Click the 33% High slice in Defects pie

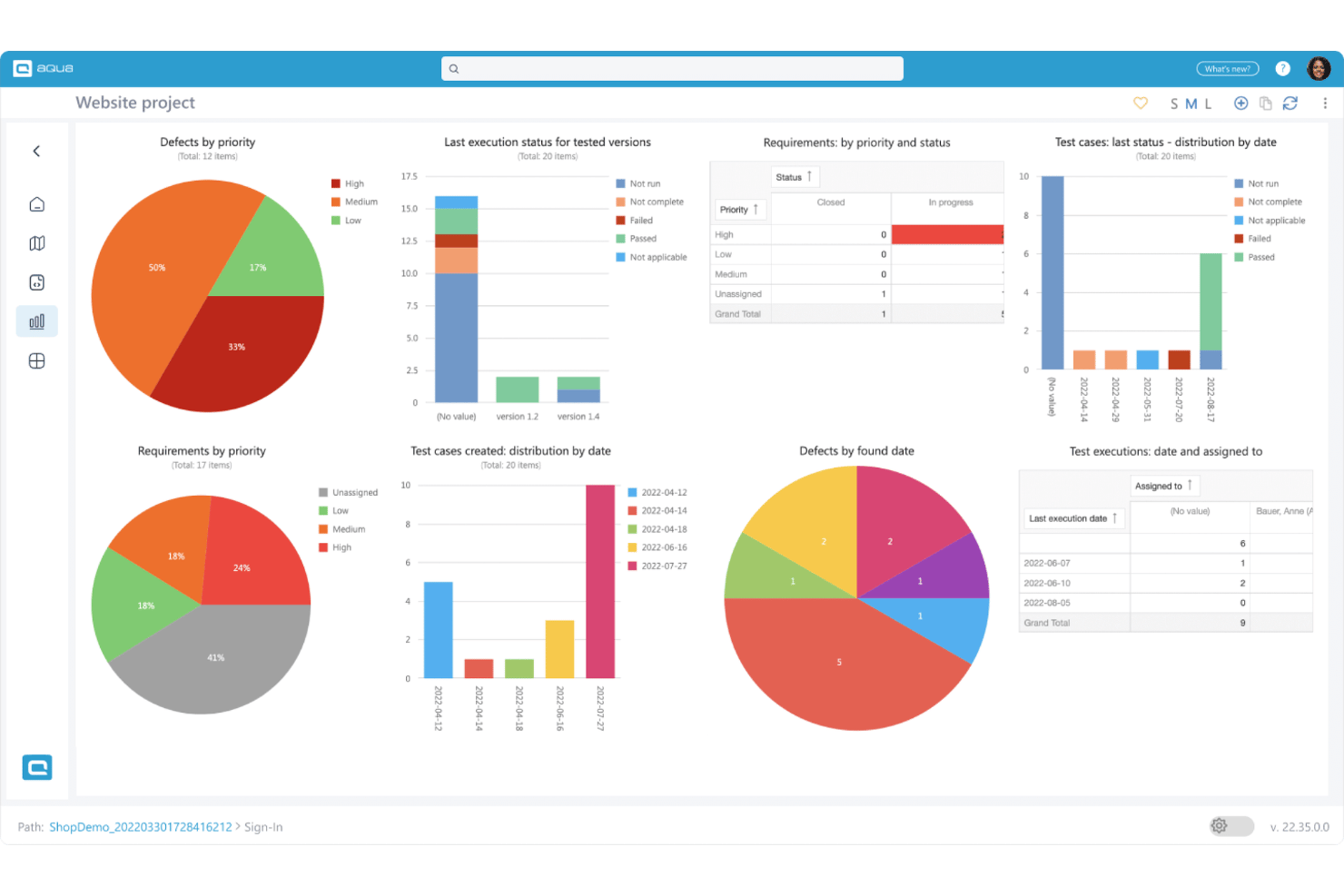[237, 347]
